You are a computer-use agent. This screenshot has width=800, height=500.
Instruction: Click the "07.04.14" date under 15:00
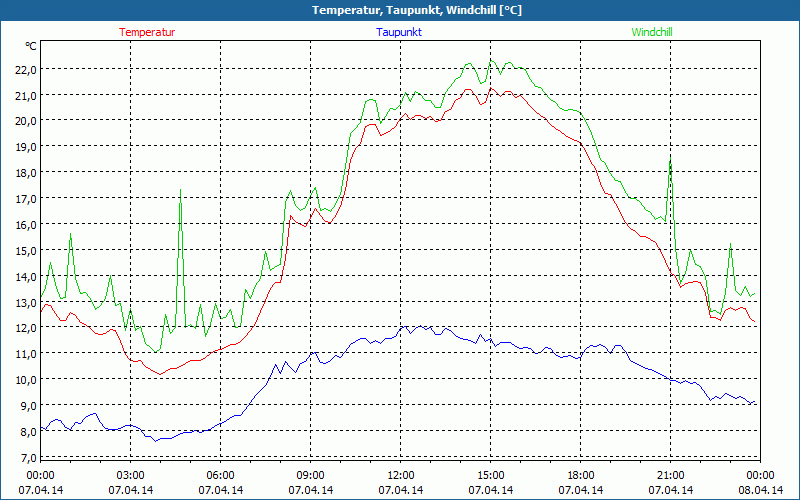click(490, 490)
